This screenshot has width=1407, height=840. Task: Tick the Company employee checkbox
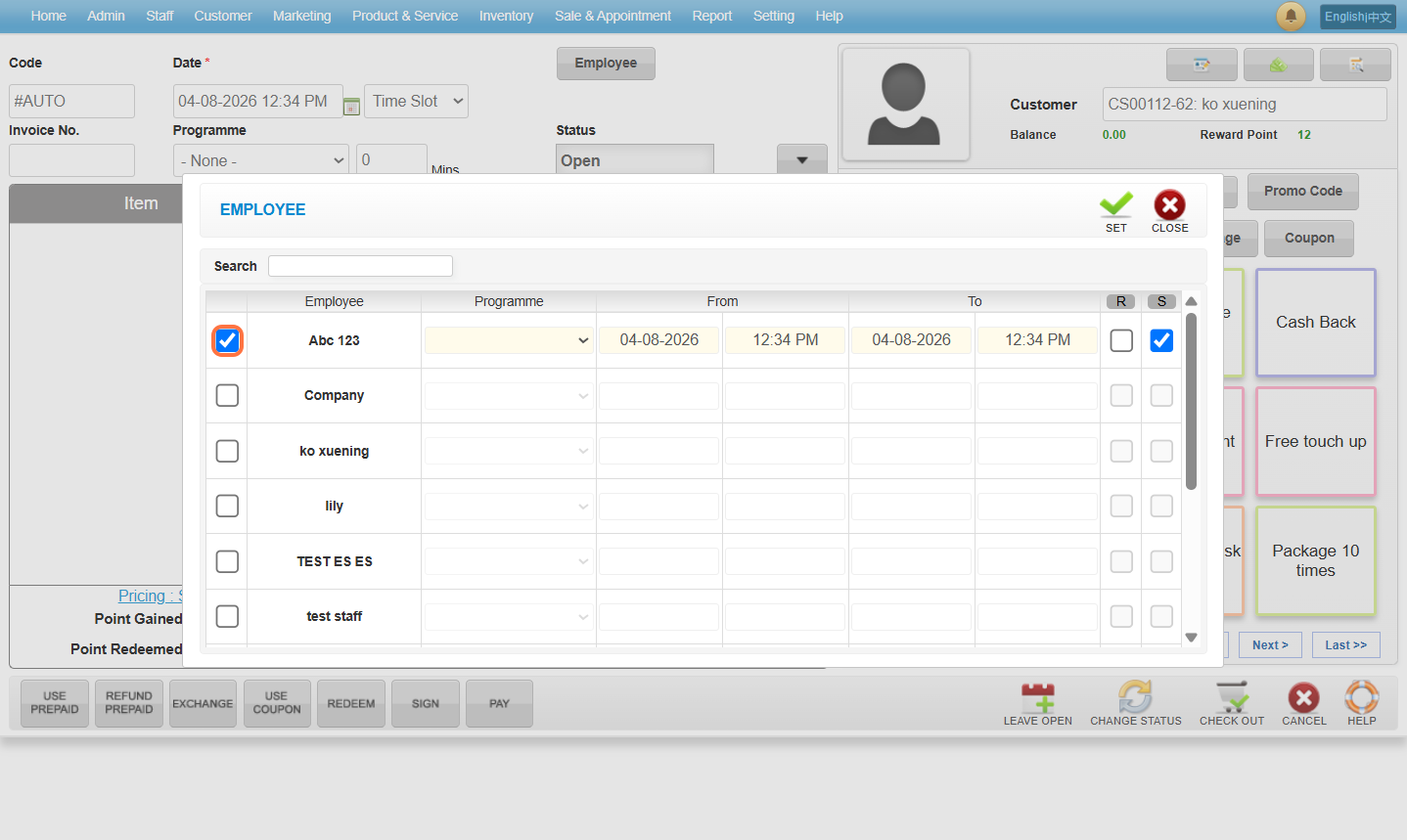pyautogui.click(x=227, y=395)
